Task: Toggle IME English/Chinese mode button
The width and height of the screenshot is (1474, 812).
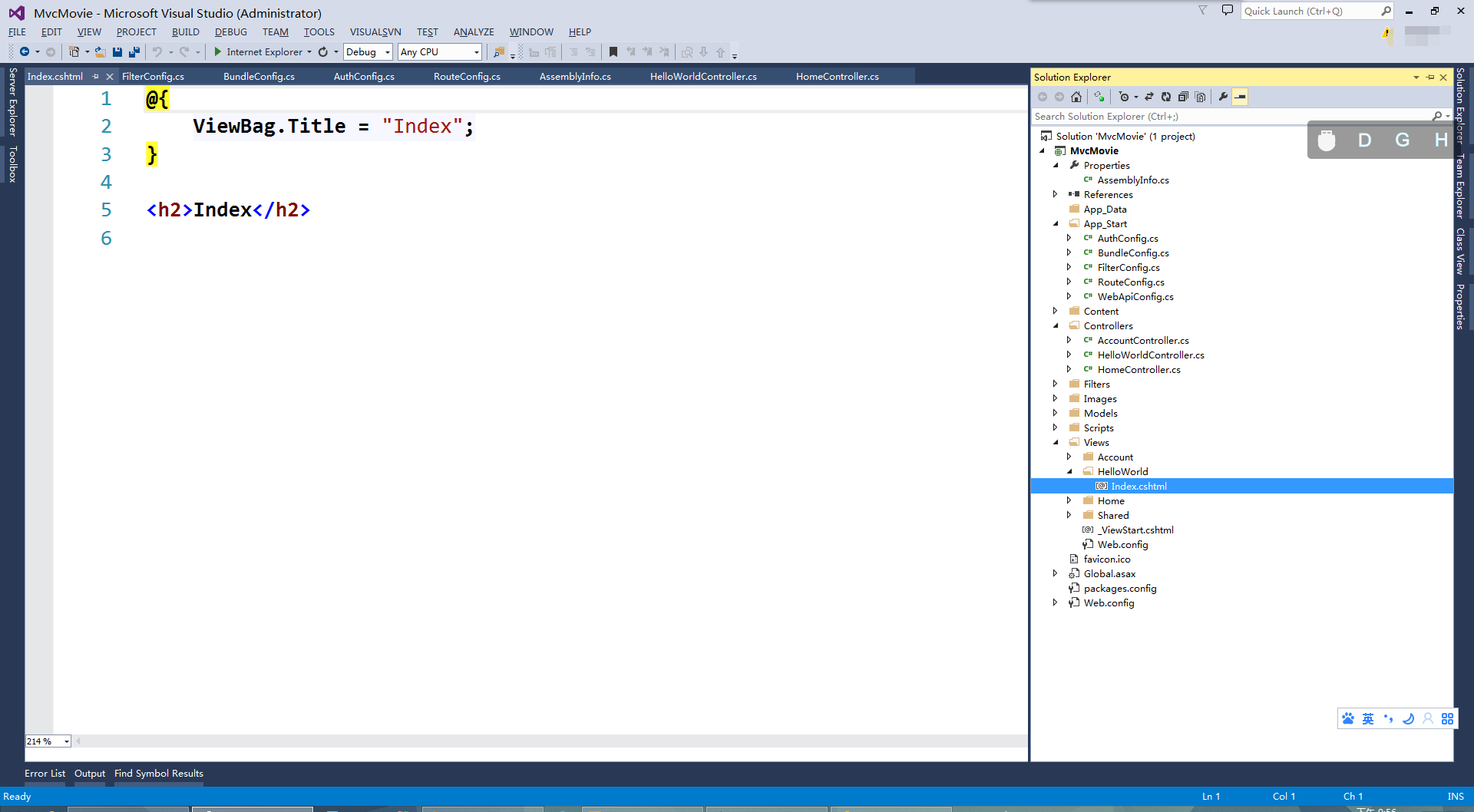Action: (x=1368, y=719)
